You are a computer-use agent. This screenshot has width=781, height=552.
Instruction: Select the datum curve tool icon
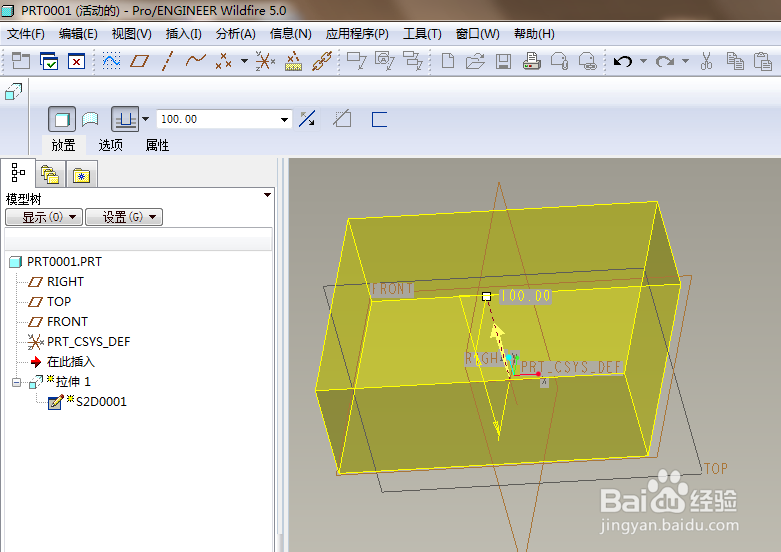pos(195,61)
